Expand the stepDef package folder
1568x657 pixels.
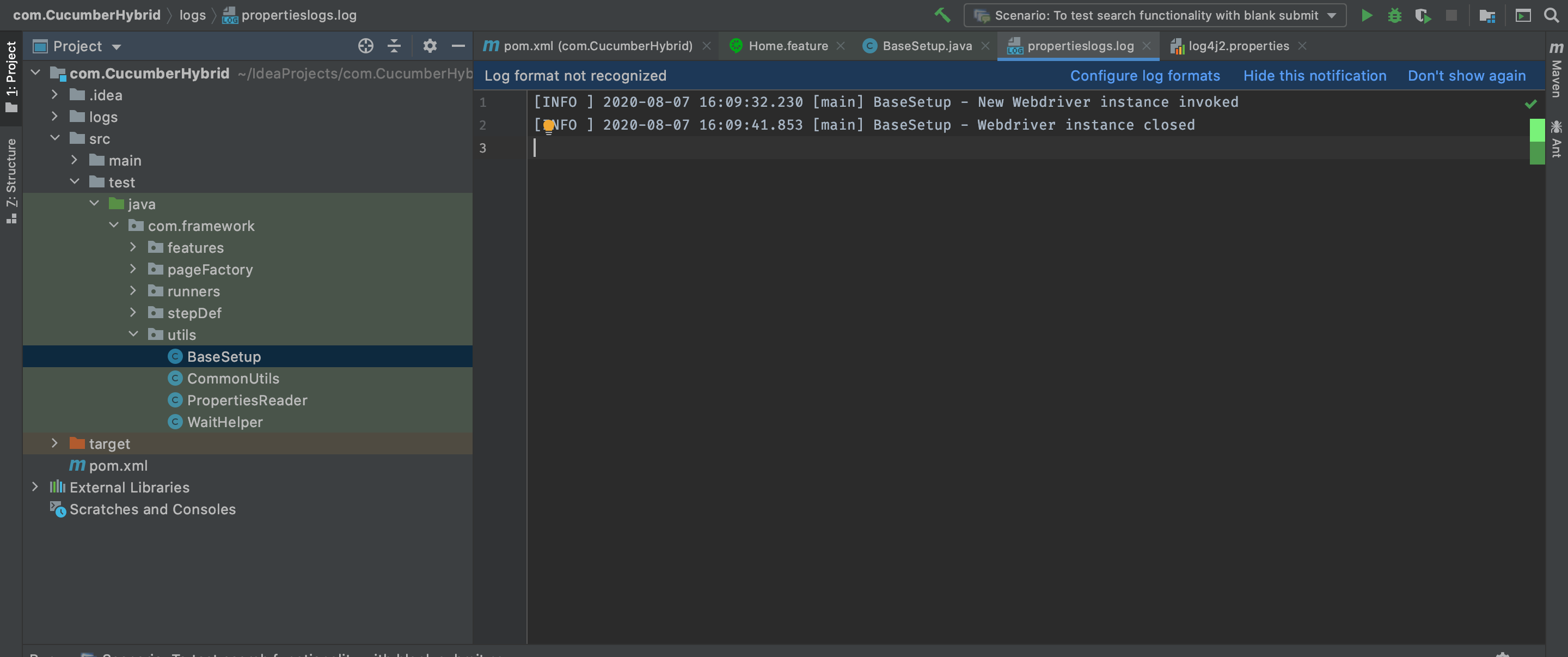[x=132, y=313]
